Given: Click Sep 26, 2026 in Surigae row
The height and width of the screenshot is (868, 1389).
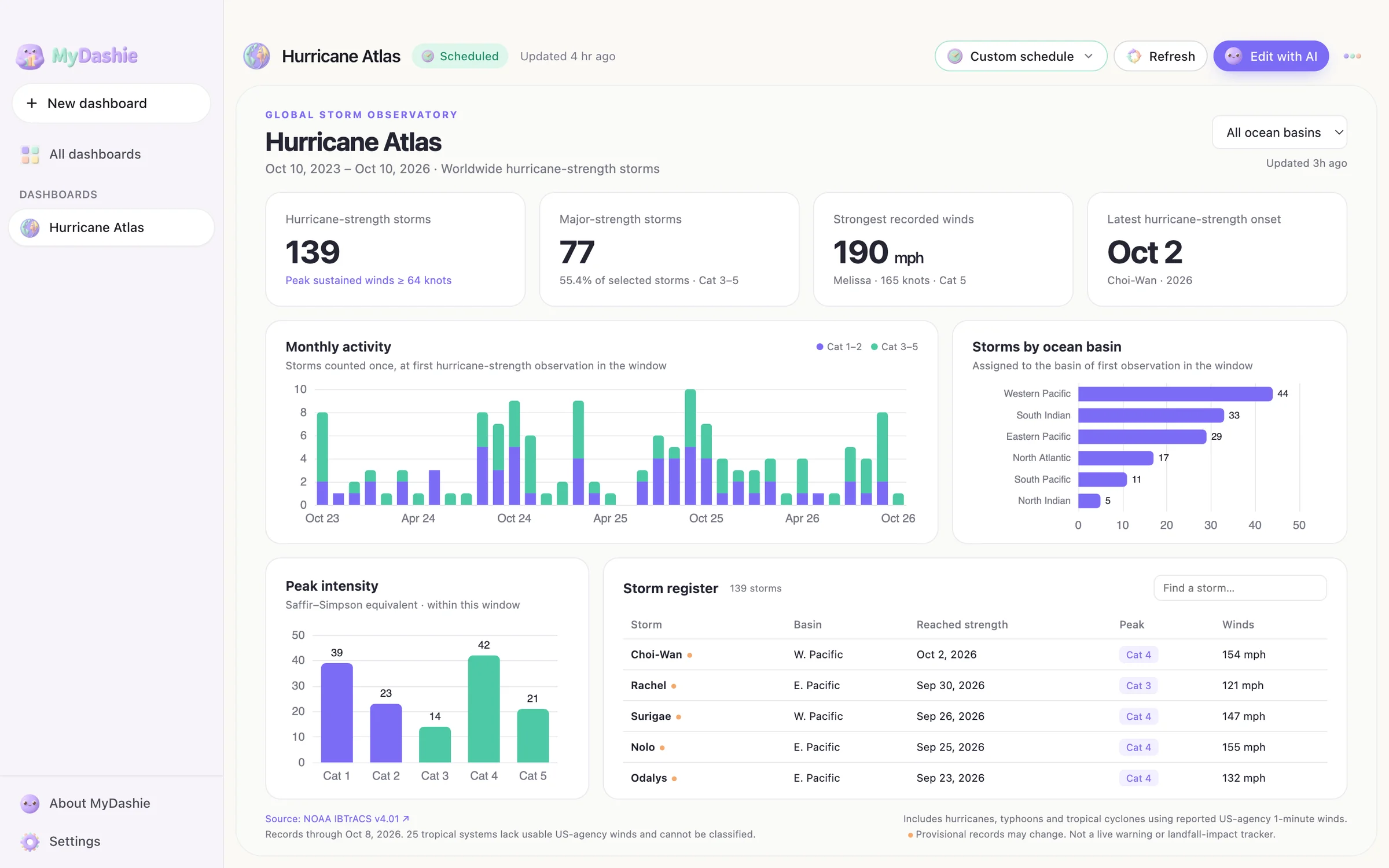Looking at the screenshot, I should [950, 716].
